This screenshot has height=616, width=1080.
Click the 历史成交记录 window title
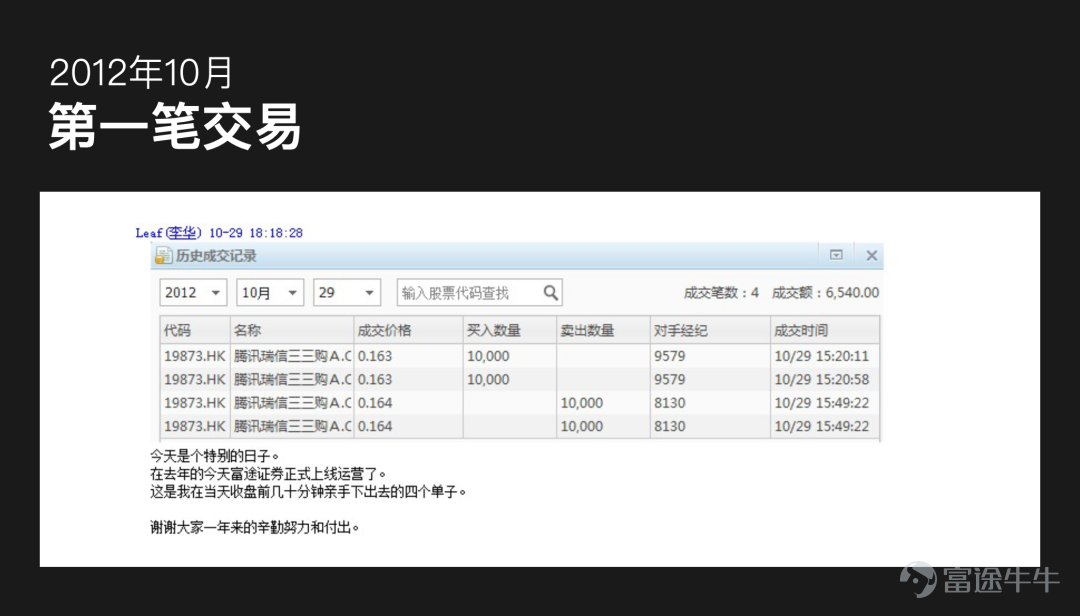[x=216, y=256]
